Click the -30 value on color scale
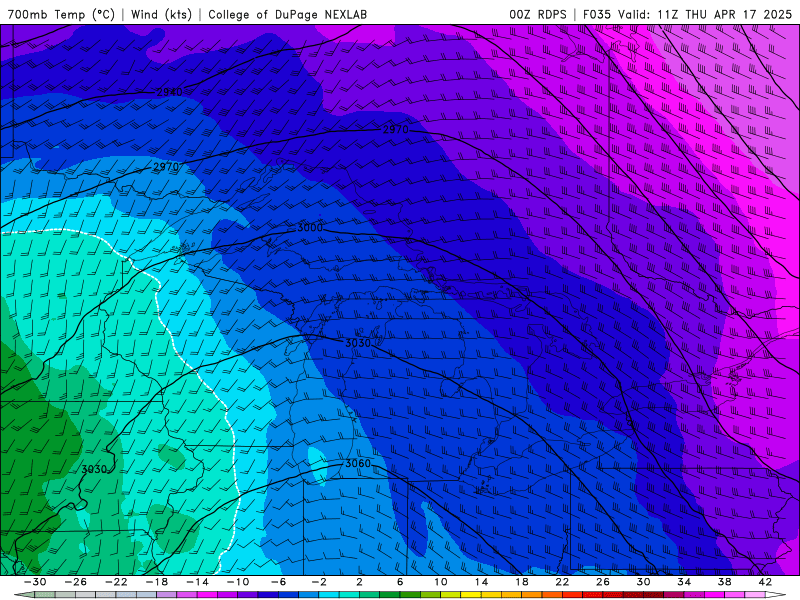Image resolution: width=800 pixels, height=600 pixels. 35,582
